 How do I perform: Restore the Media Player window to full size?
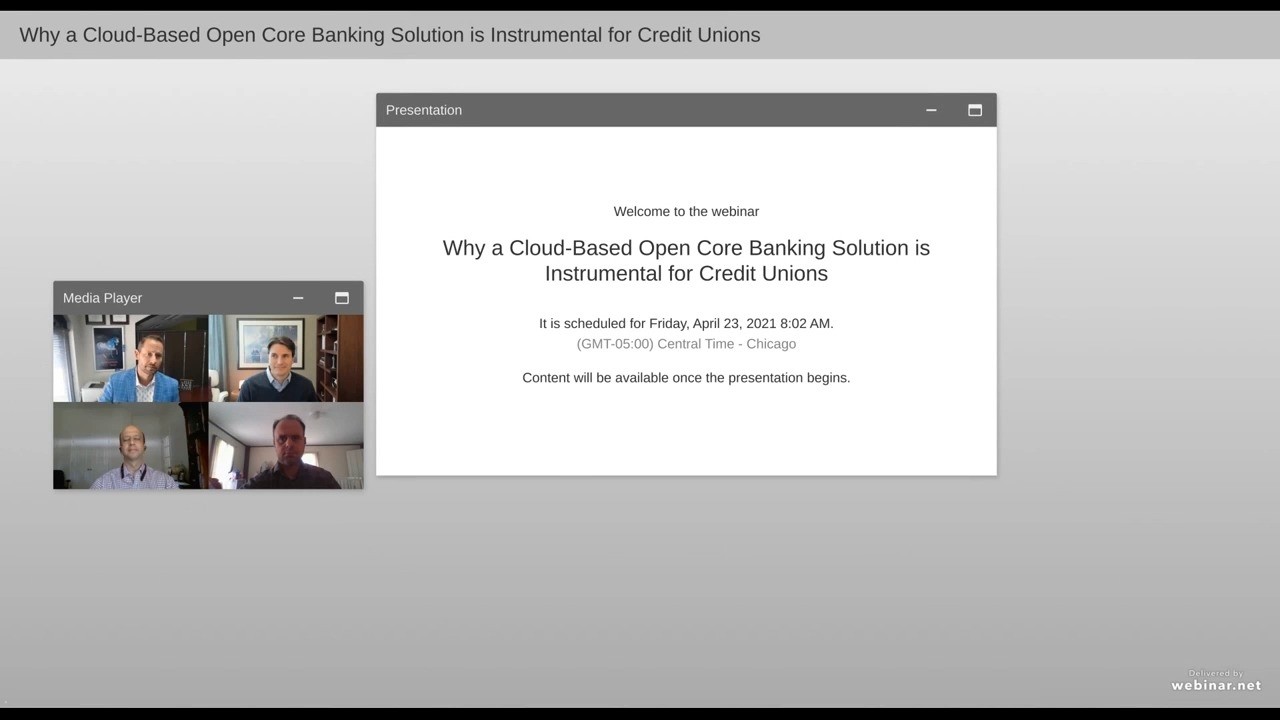(x=342, y=298)
